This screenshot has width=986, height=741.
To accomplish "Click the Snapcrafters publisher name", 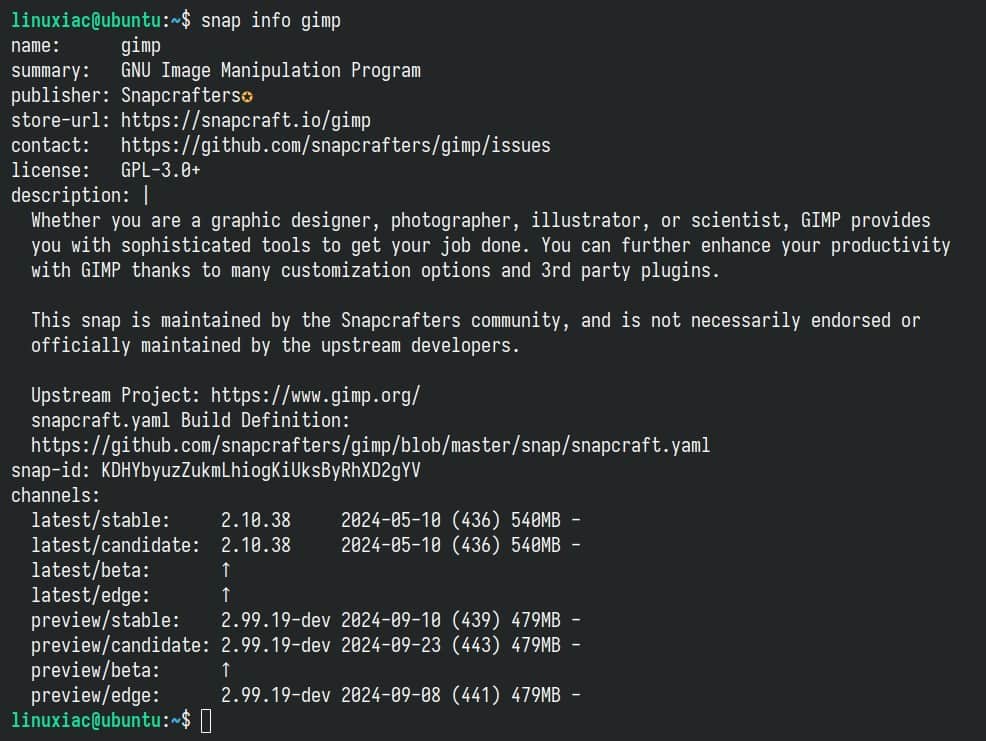I will point(181,96).
